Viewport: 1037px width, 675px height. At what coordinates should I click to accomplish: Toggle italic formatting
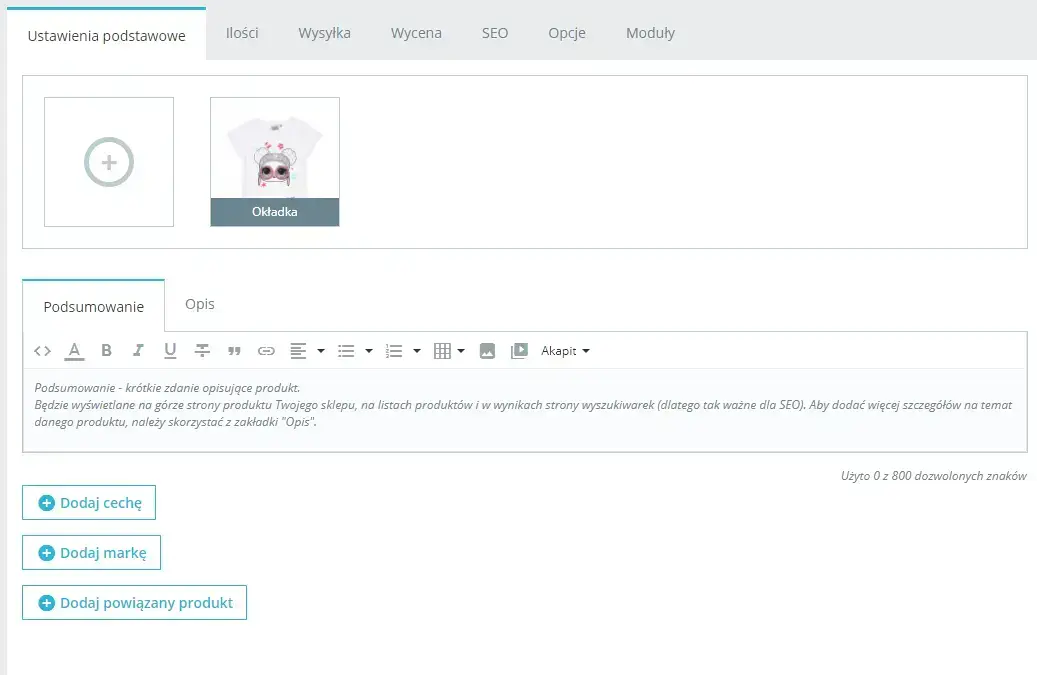[138, 351]
